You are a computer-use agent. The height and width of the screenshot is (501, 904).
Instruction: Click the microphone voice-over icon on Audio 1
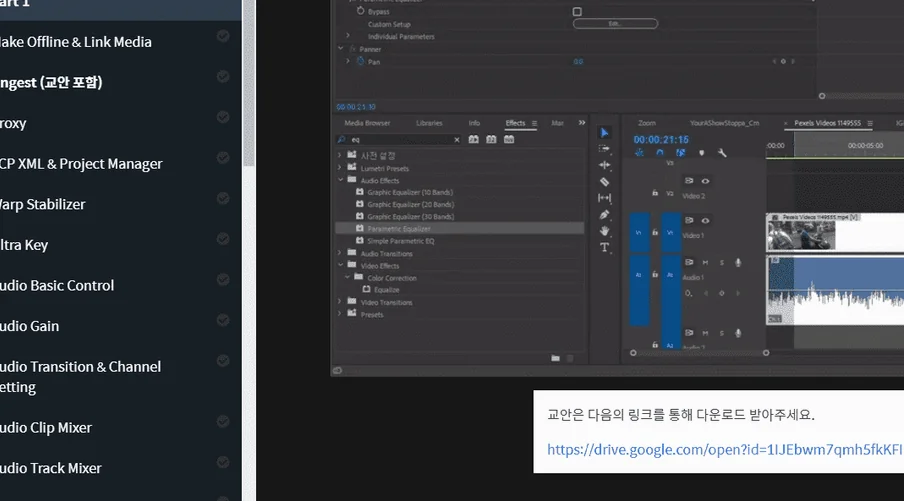coord(738,262)
